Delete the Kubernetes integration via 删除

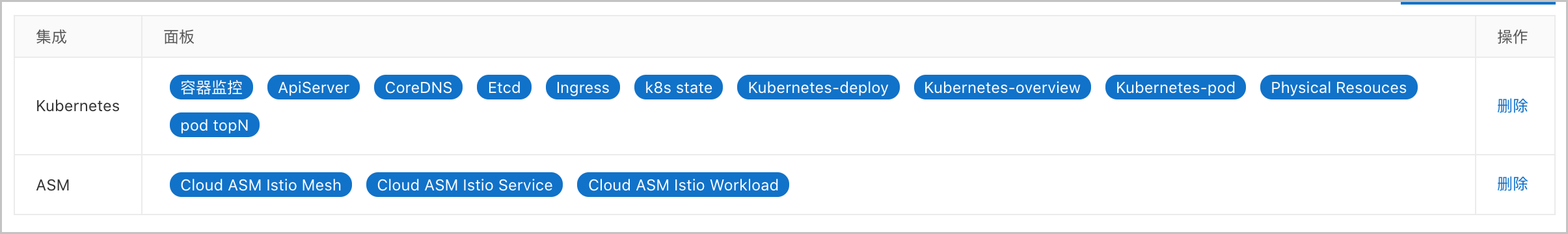click(1513, 106)
